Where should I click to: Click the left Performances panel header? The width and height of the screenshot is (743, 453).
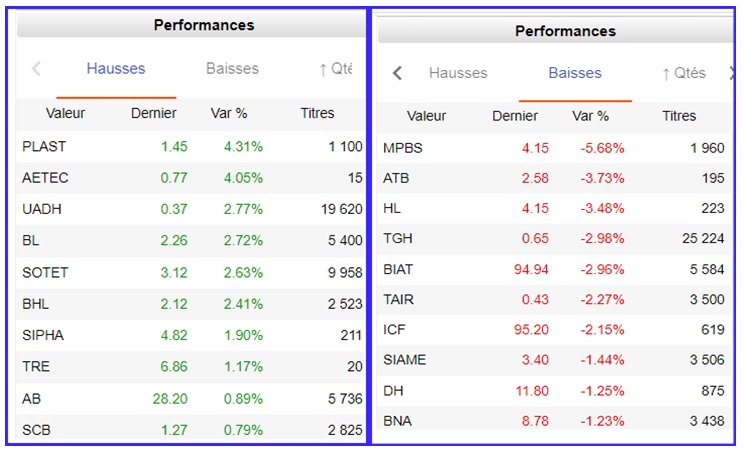pyautogui.click(x=203, y=25)
